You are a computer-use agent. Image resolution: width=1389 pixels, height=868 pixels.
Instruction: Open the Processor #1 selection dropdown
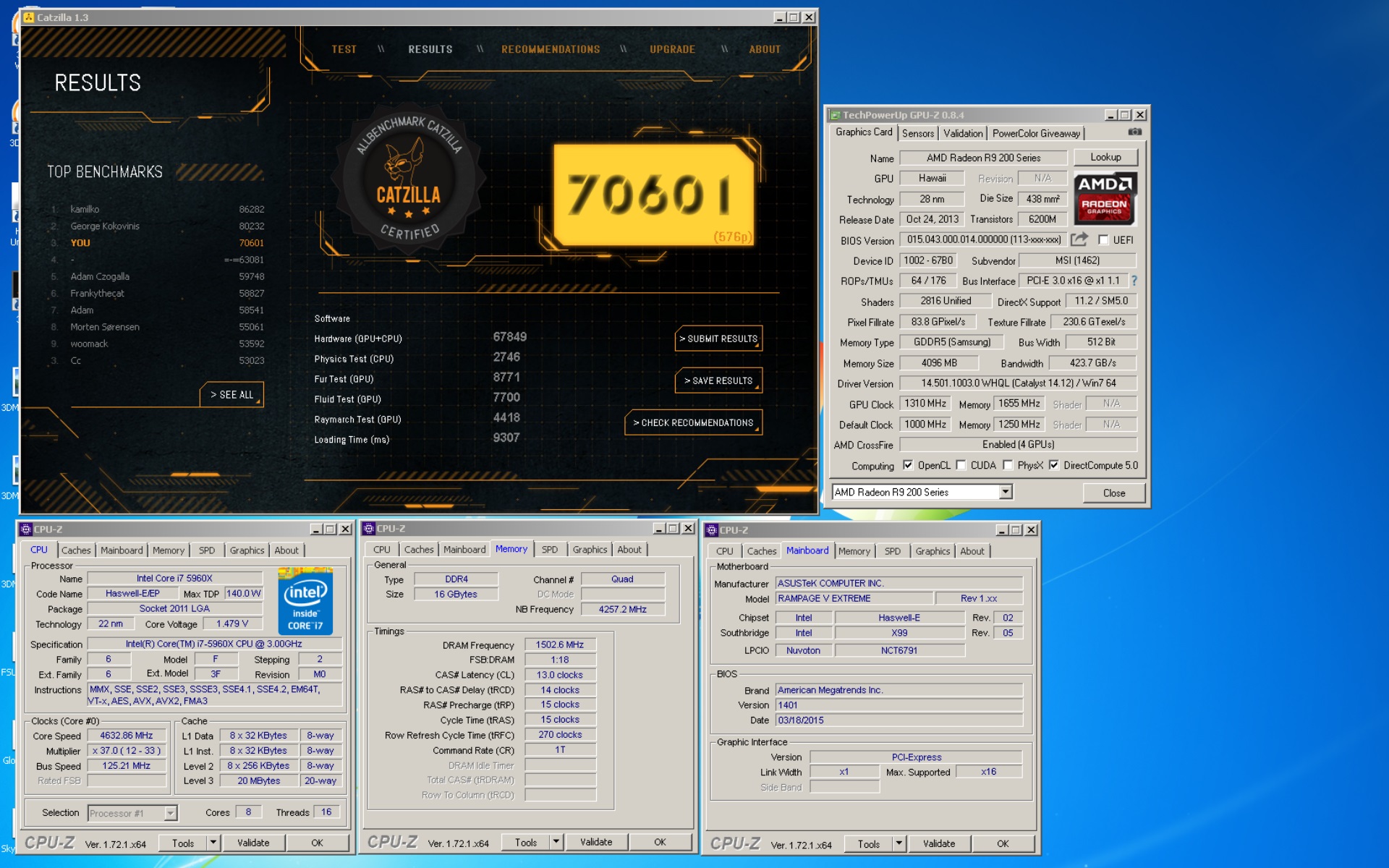point(170,813)
